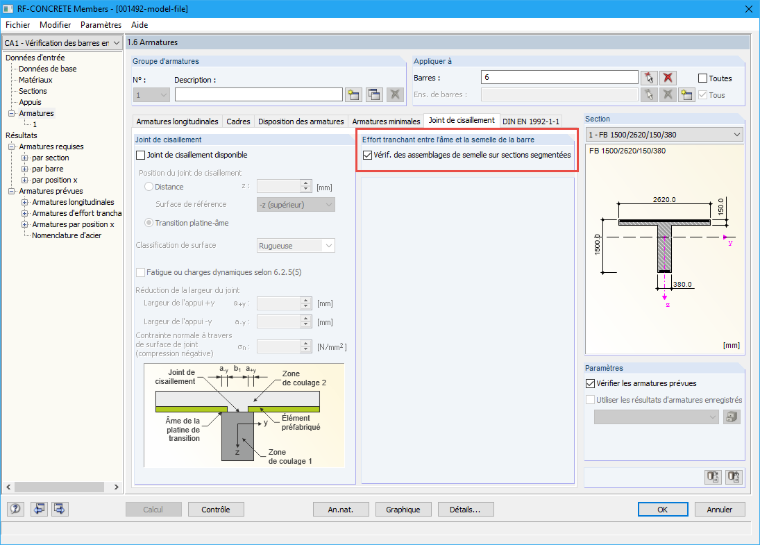Select Nomenclature d'acier in the tree
Viewport: 760px width, 545px height.
click(66, 236)
